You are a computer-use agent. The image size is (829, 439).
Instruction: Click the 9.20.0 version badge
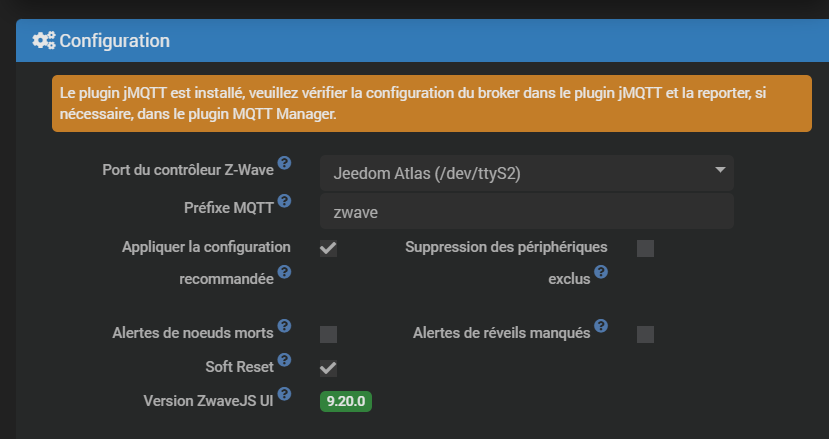coord(346,401)
